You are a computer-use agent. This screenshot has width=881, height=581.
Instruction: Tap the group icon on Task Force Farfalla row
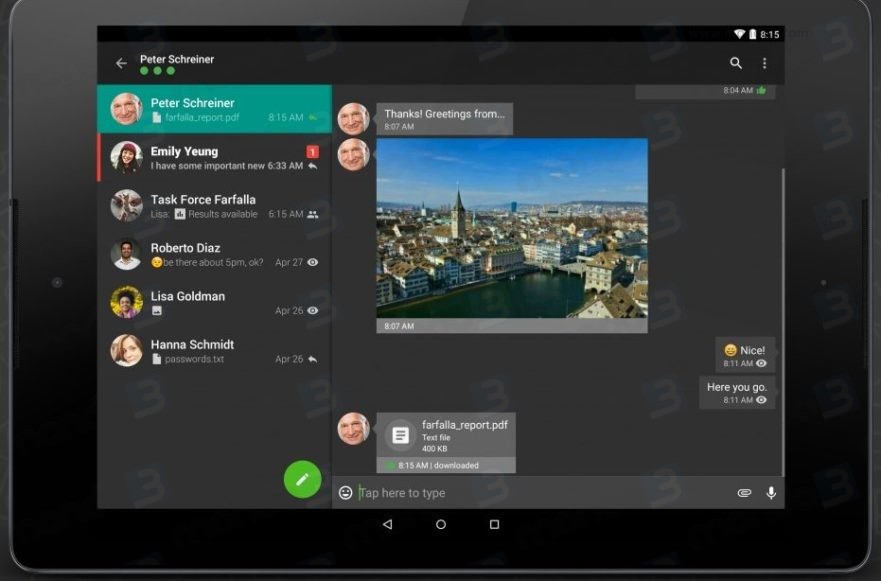tap(313, 214)
